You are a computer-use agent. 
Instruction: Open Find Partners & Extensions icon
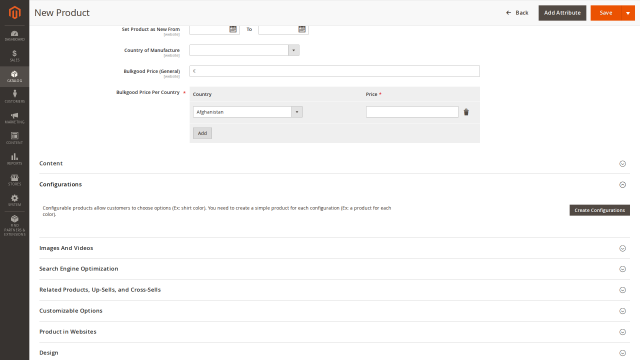coord(14,225)
